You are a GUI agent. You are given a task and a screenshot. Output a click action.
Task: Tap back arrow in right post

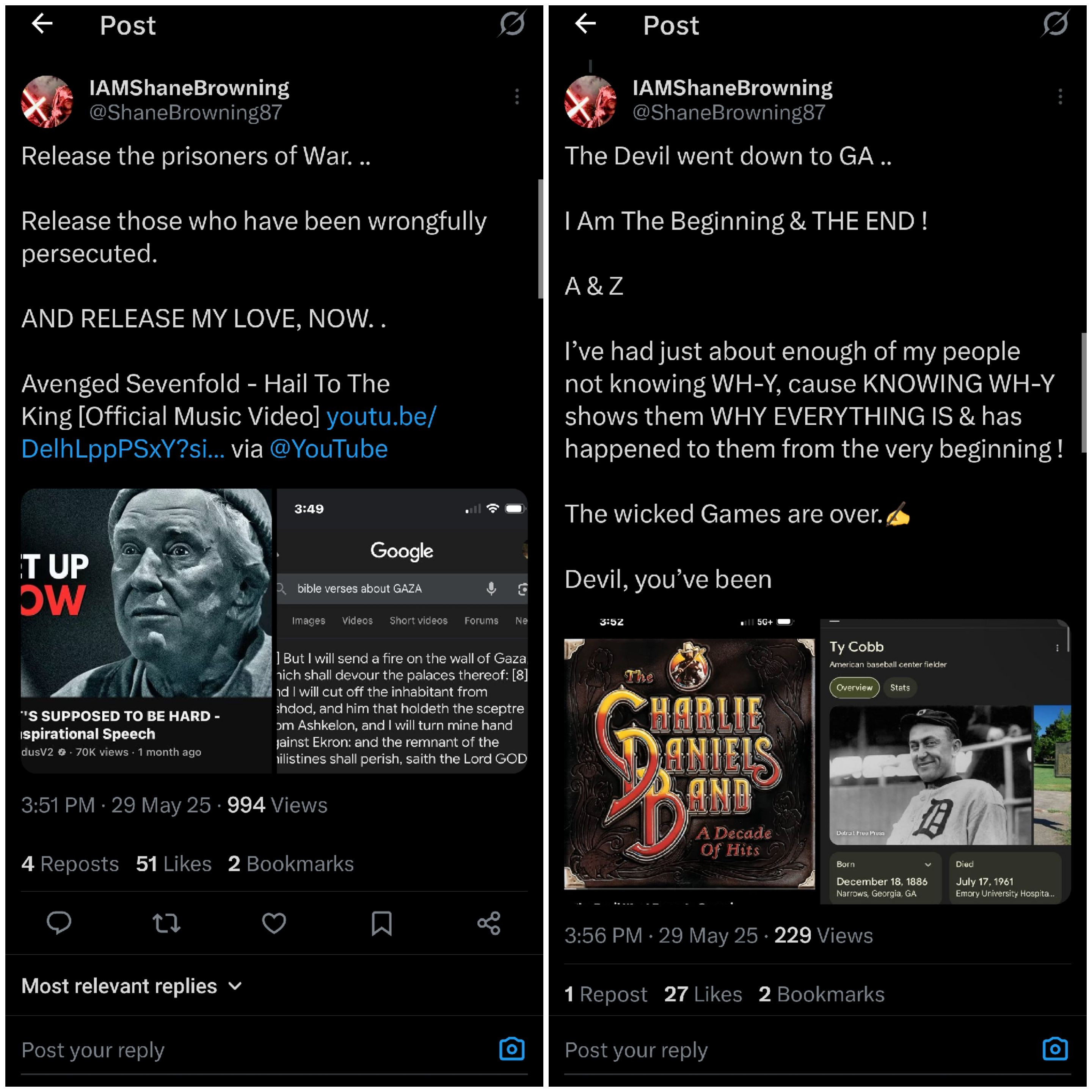[x=585, y=24]
